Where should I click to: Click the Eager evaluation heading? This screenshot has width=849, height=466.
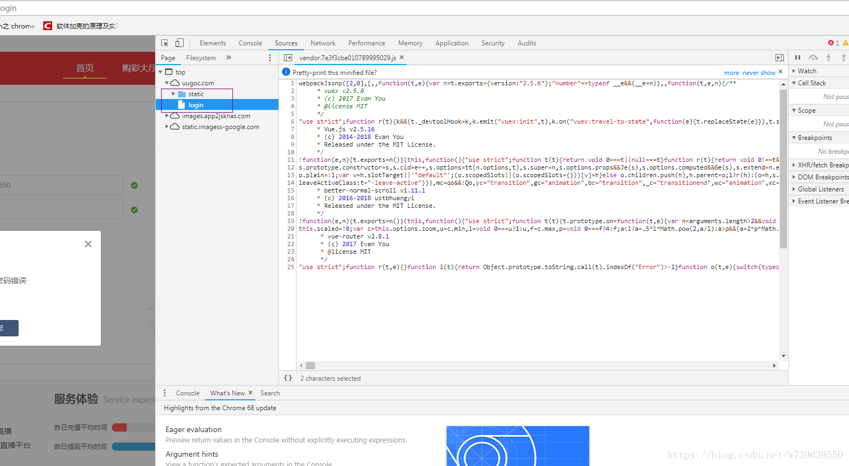pyautogui.click(x=193, y=429)
